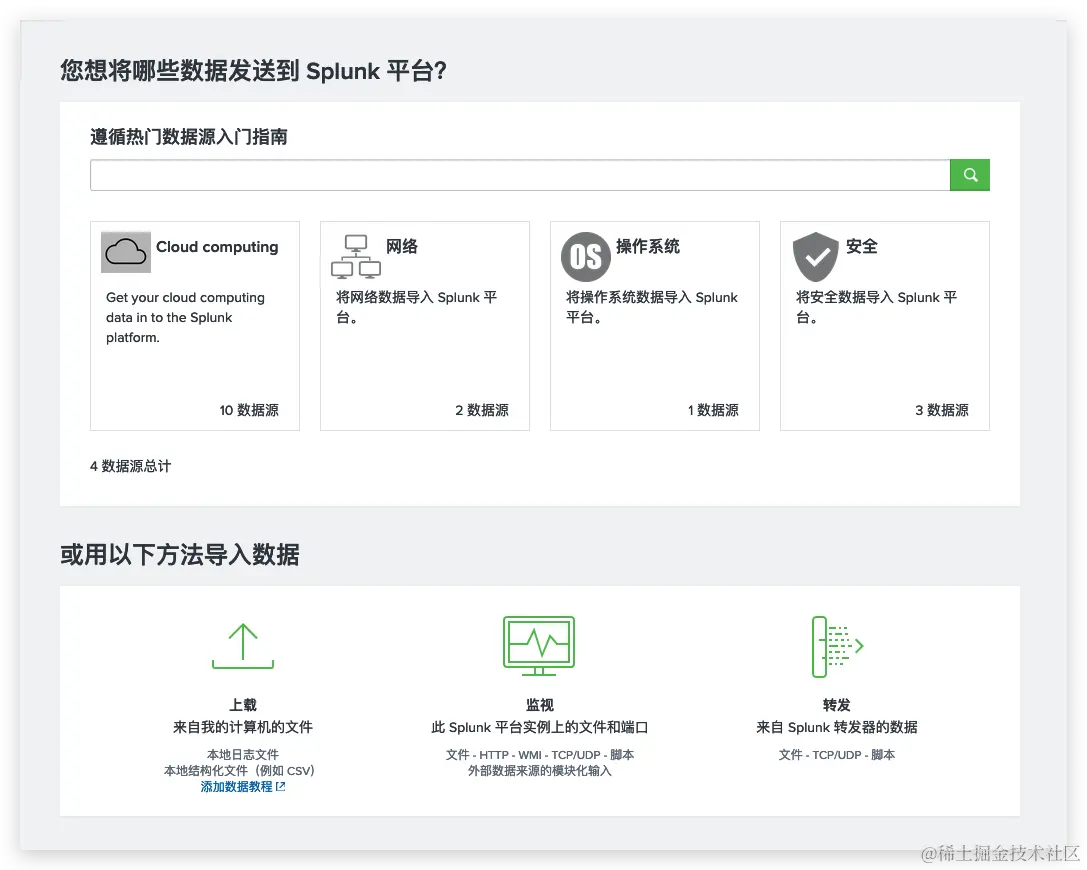The image size is (1087, 870).
Task: Click the Cloud computing cloud icon
Action: click(x=125, y=252)
